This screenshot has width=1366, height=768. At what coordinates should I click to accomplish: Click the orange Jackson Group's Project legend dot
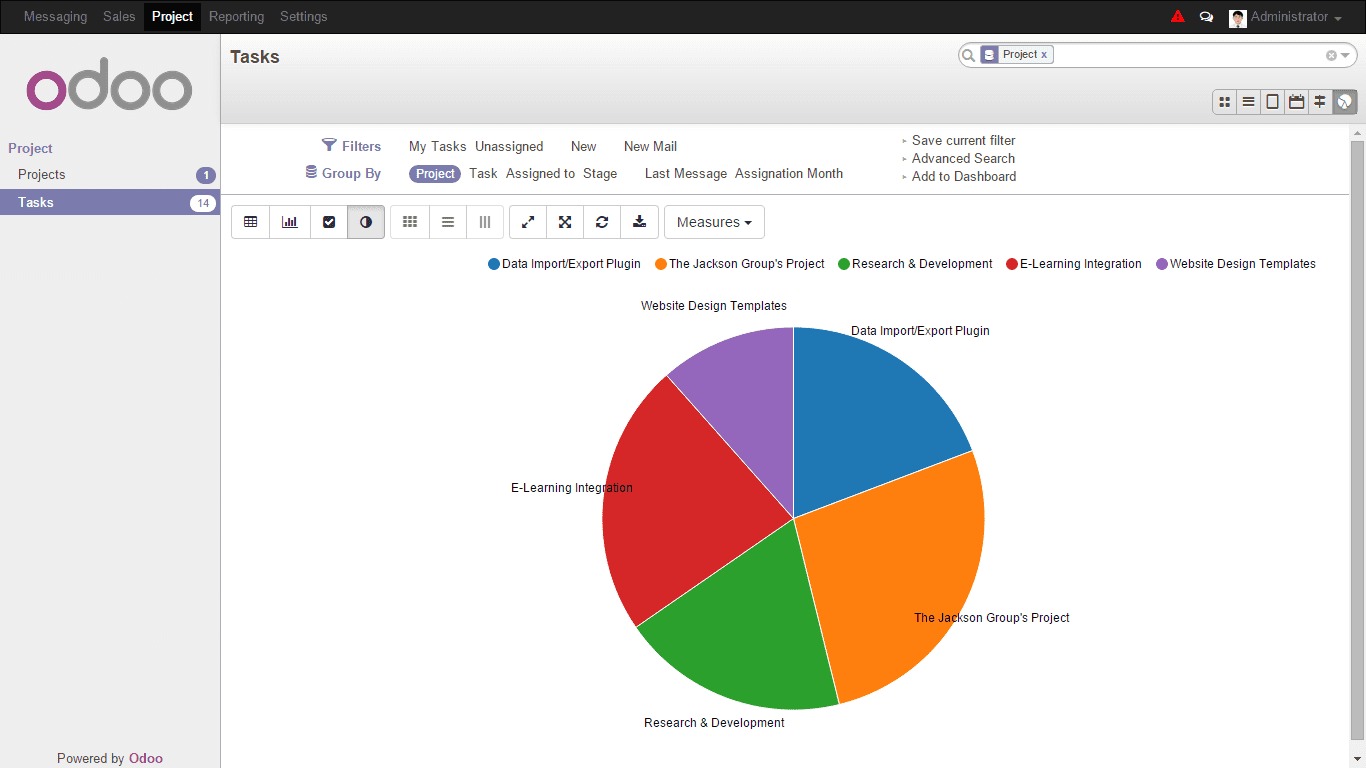(x=661, y=264)
